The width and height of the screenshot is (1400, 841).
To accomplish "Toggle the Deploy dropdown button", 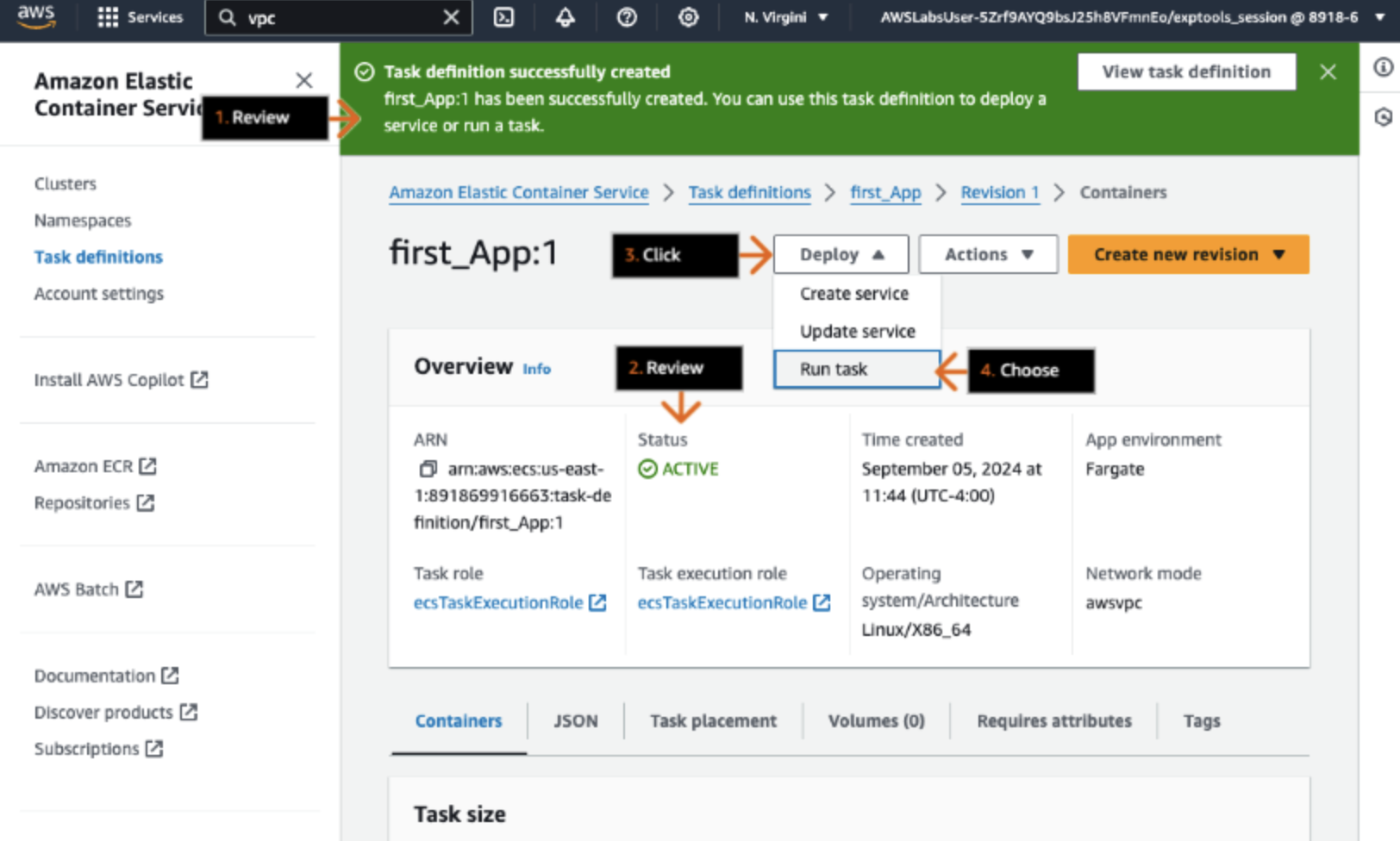I will (841, 254).
